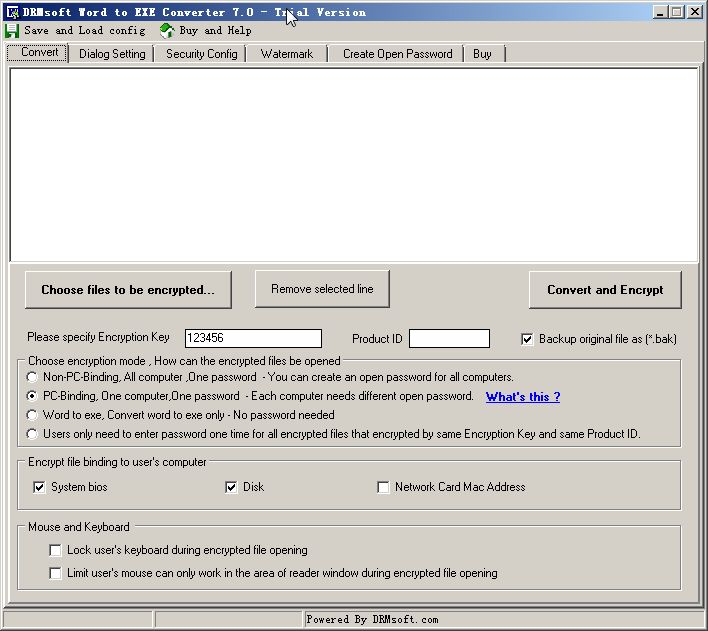The height and width of the screenshot is (631, 708).
Task: Toggle the Disk binding checkbox
Action: [x=231, y=487]
